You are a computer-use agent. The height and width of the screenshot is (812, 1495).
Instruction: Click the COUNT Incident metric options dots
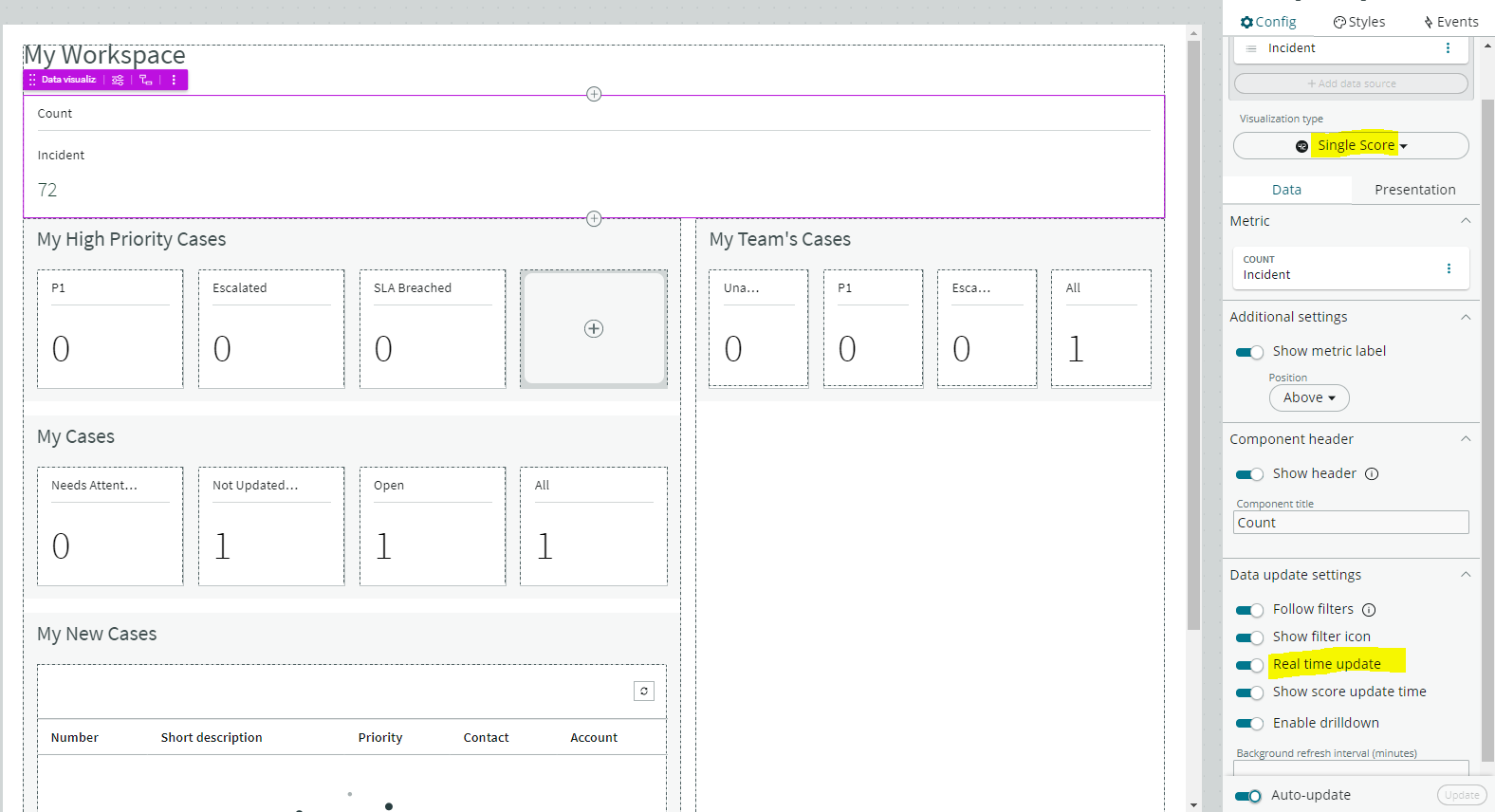[x=1449, y=268]
